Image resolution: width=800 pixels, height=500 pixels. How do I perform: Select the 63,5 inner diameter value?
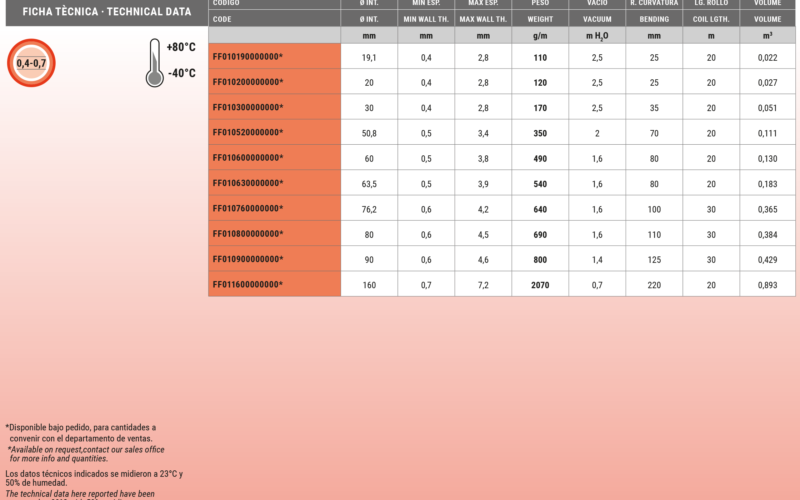(369, 184)
